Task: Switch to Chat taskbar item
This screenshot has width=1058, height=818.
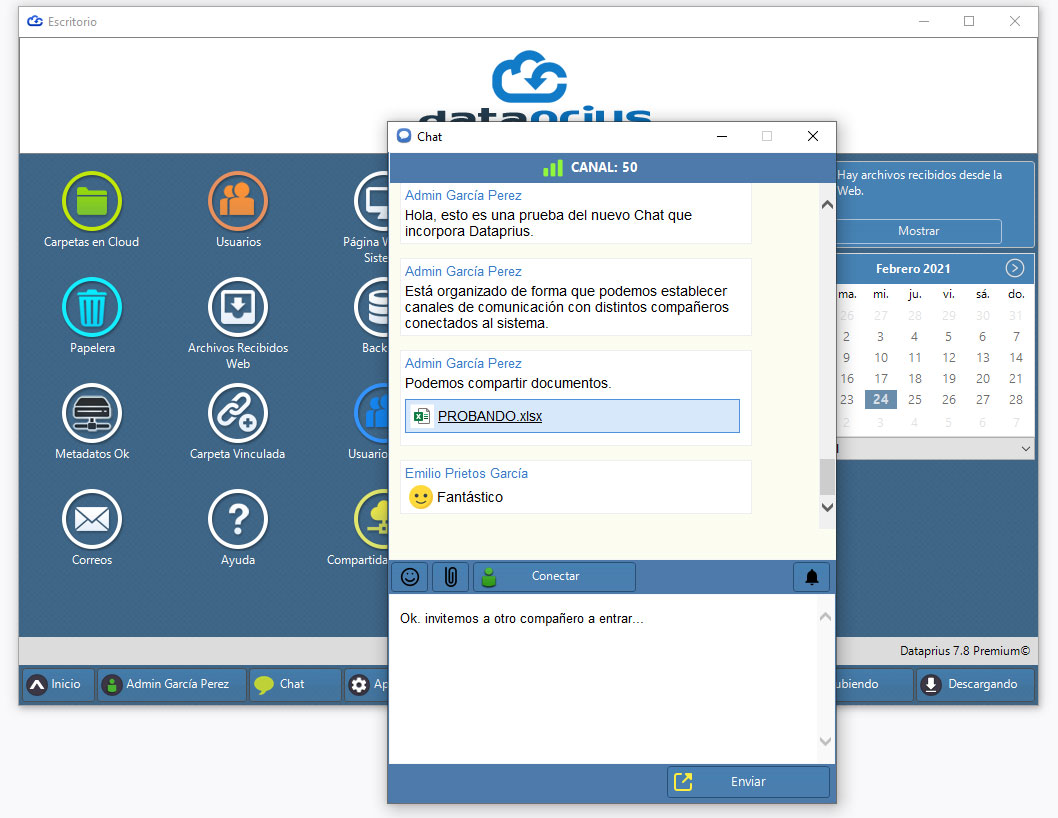Action: tap(295, 684)
